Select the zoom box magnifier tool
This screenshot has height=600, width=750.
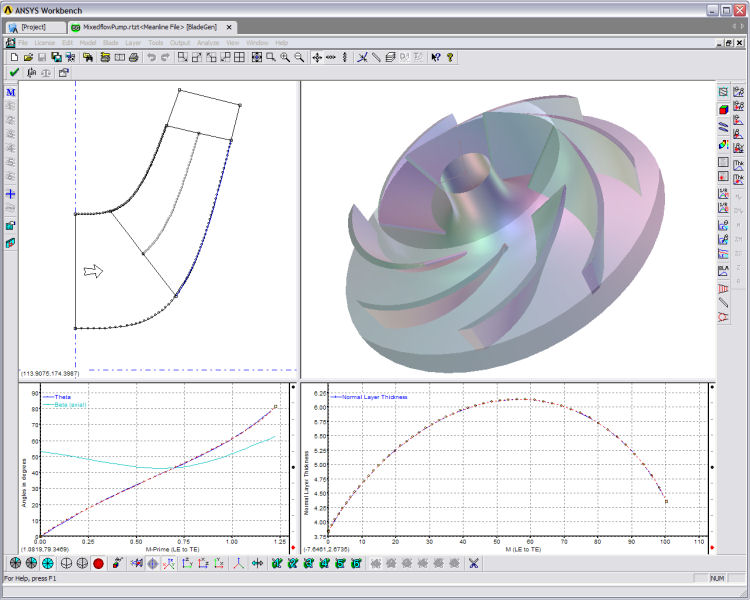(x=271, y=57)
